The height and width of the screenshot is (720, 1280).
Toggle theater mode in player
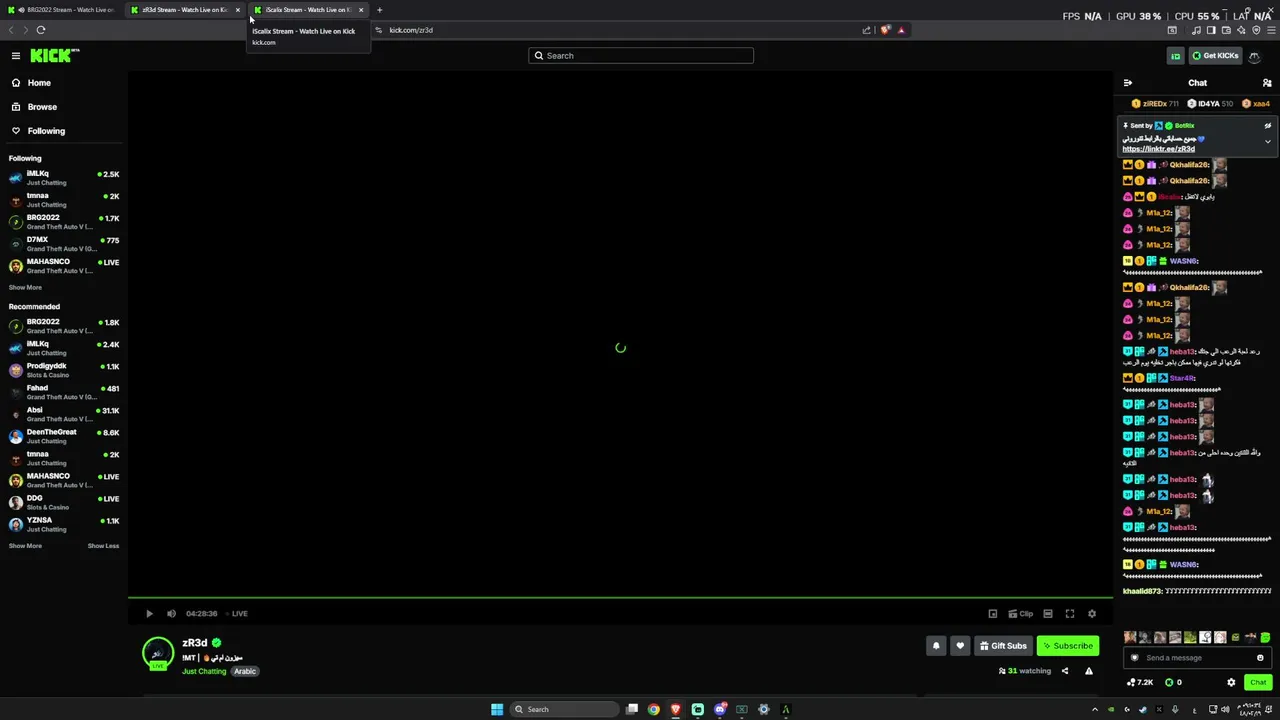point(1048,614)
